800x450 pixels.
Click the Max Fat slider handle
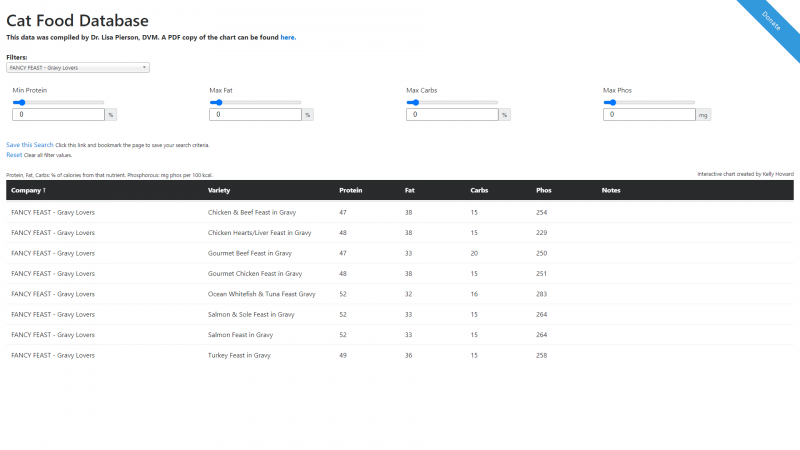pyautogui.click(x=218, y=102)
